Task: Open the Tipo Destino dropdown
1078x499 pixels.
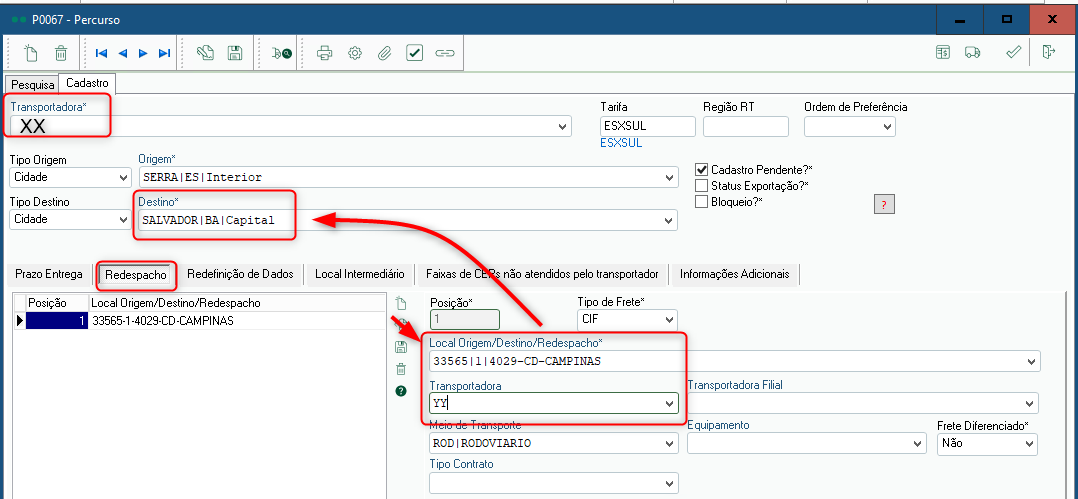Action: [124, 220]
